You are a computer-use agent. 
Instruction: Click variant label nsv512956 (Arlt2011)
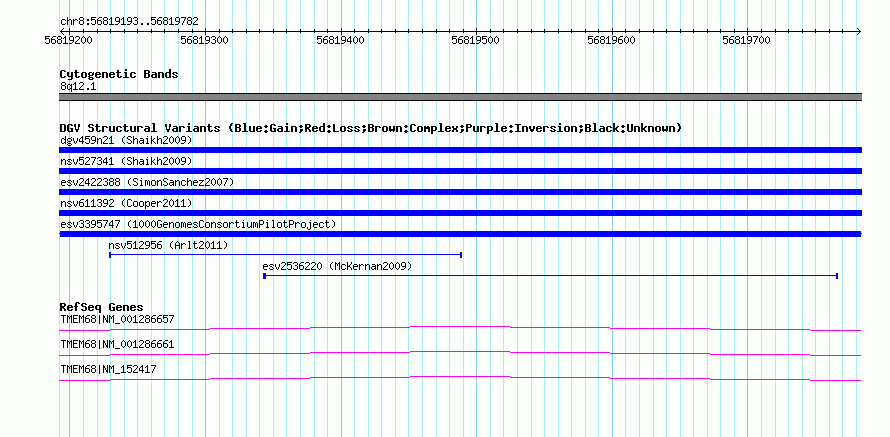point(168,245)
